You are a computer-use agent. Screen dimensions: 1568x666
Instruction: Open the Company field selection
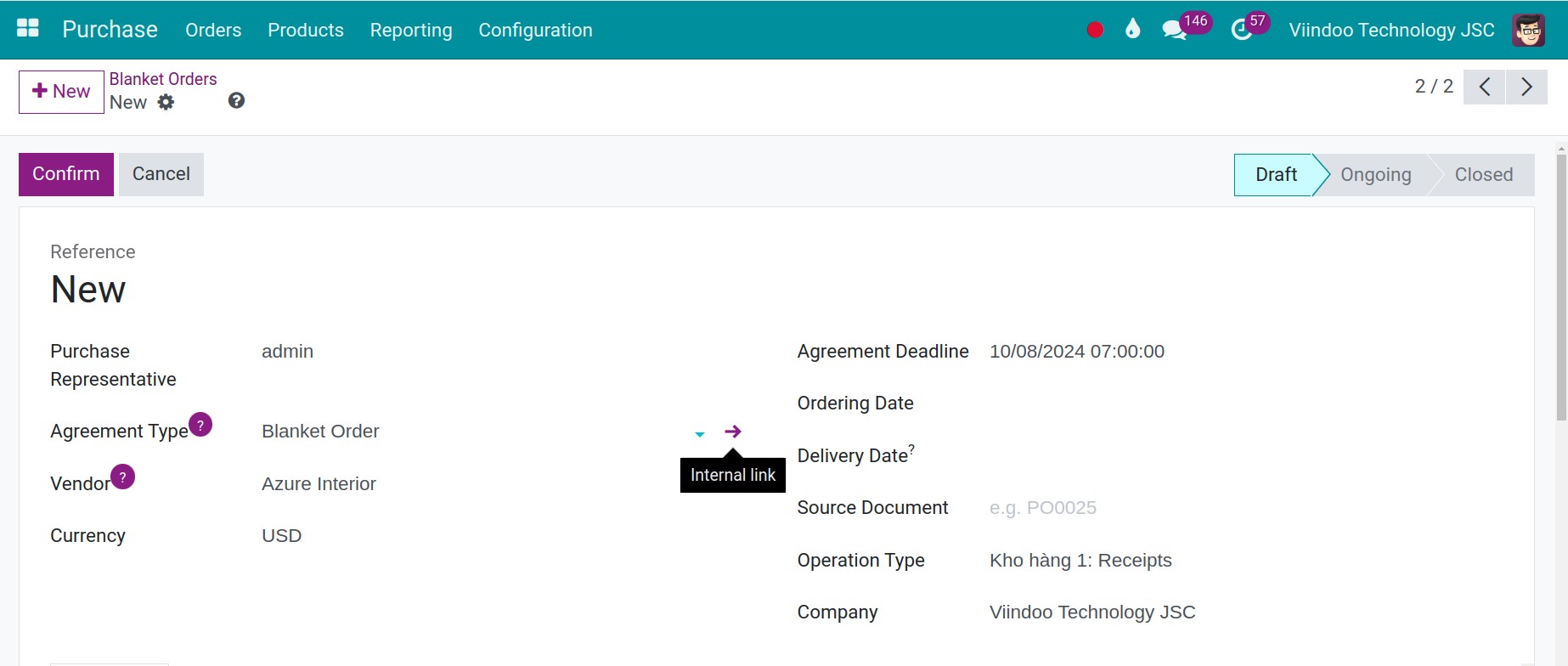[x=1246, y=612]
